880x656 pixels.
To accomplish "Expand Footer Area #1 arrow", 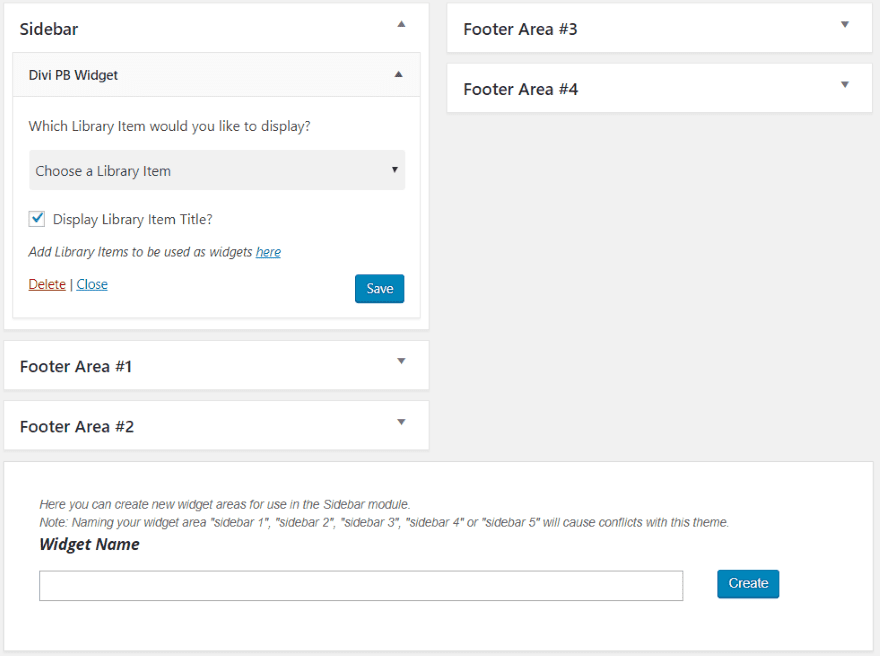I will pos(401,361).
